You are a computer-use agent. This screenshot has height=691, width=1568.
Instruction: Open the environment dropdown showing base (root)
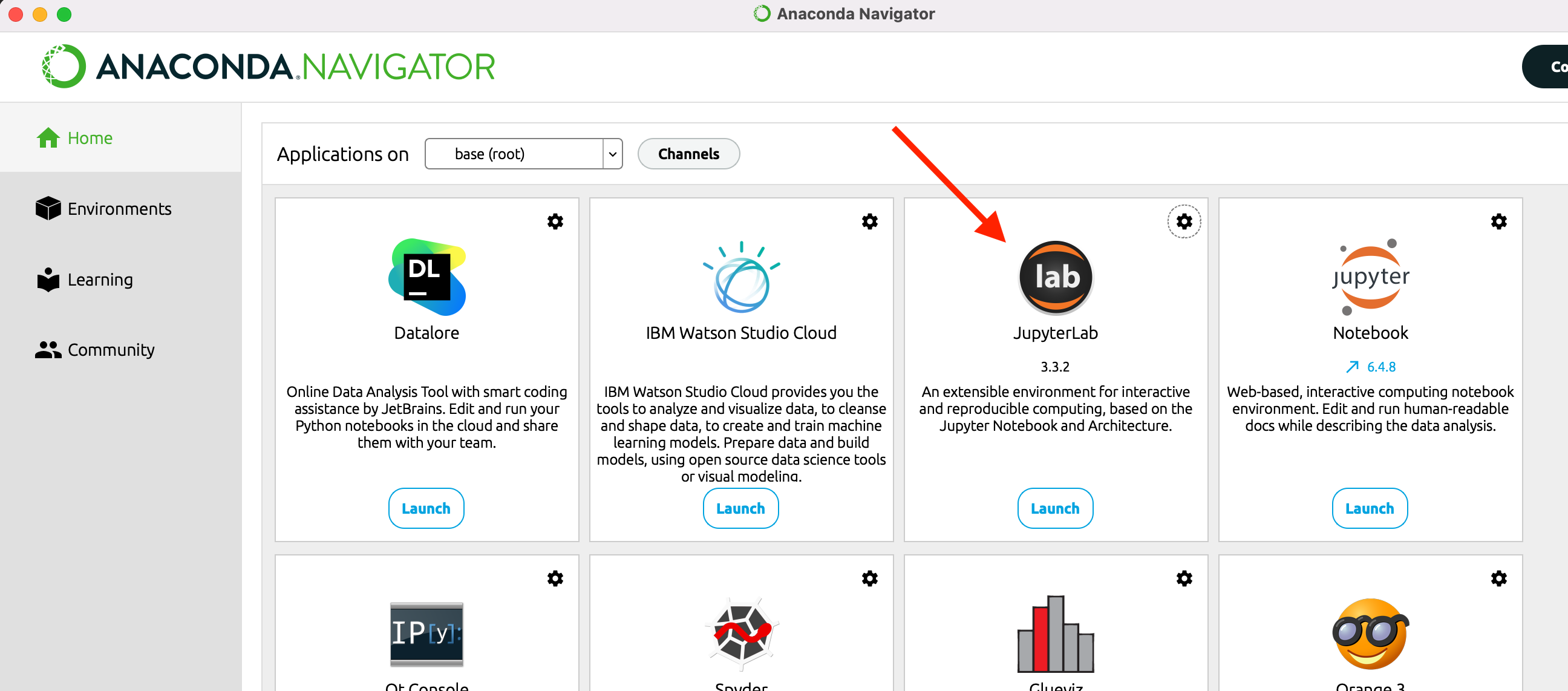tap(523, 154)
